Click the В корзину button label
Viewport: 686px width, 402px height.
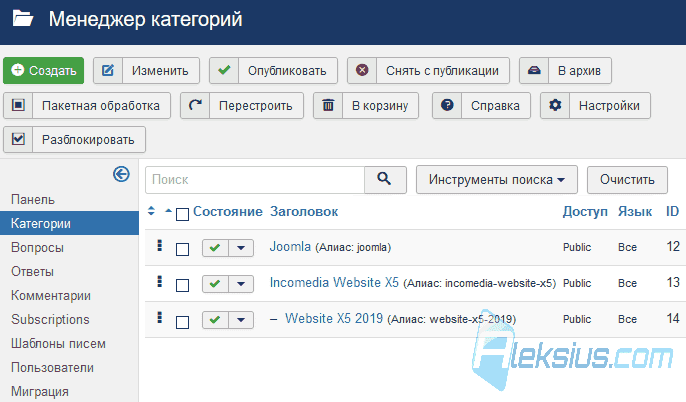[x=380, y=106]
